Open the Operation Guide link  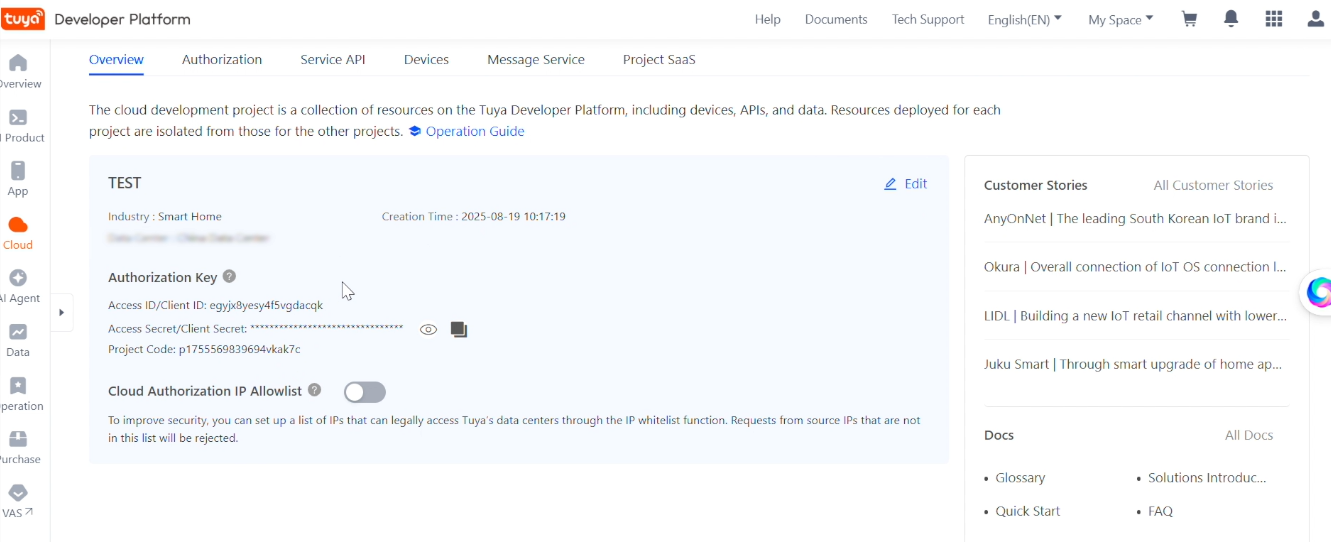click(474, 131)
